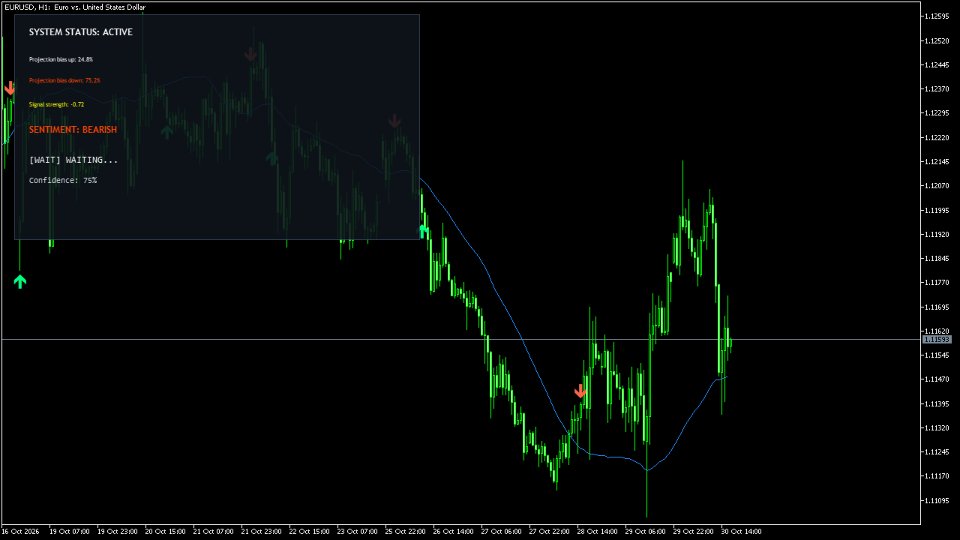Click the 22 Oct 15:00 time label
960x540 pixels.
(x=309, y=531)
